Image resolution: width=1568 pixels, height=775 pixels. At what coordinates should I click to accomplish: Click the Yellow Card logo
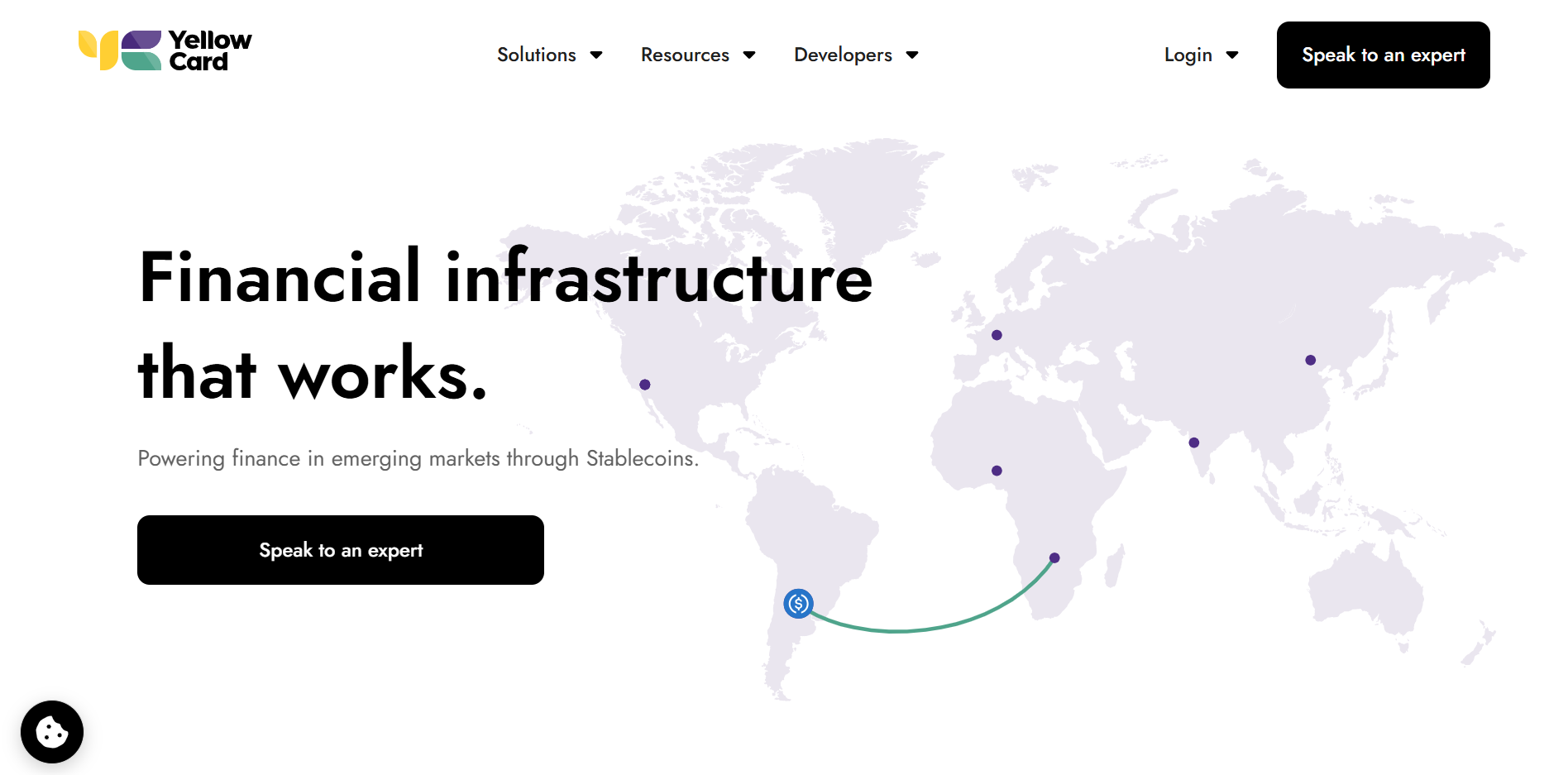165,50
